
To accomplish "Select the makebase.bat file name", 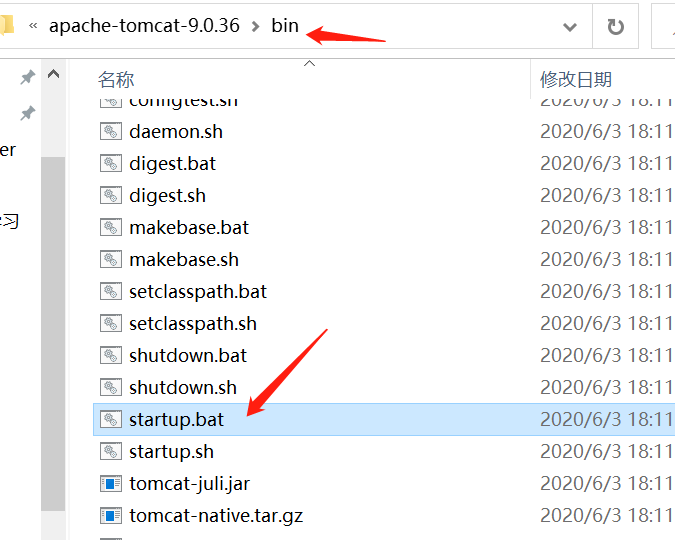I will (189, 228).
